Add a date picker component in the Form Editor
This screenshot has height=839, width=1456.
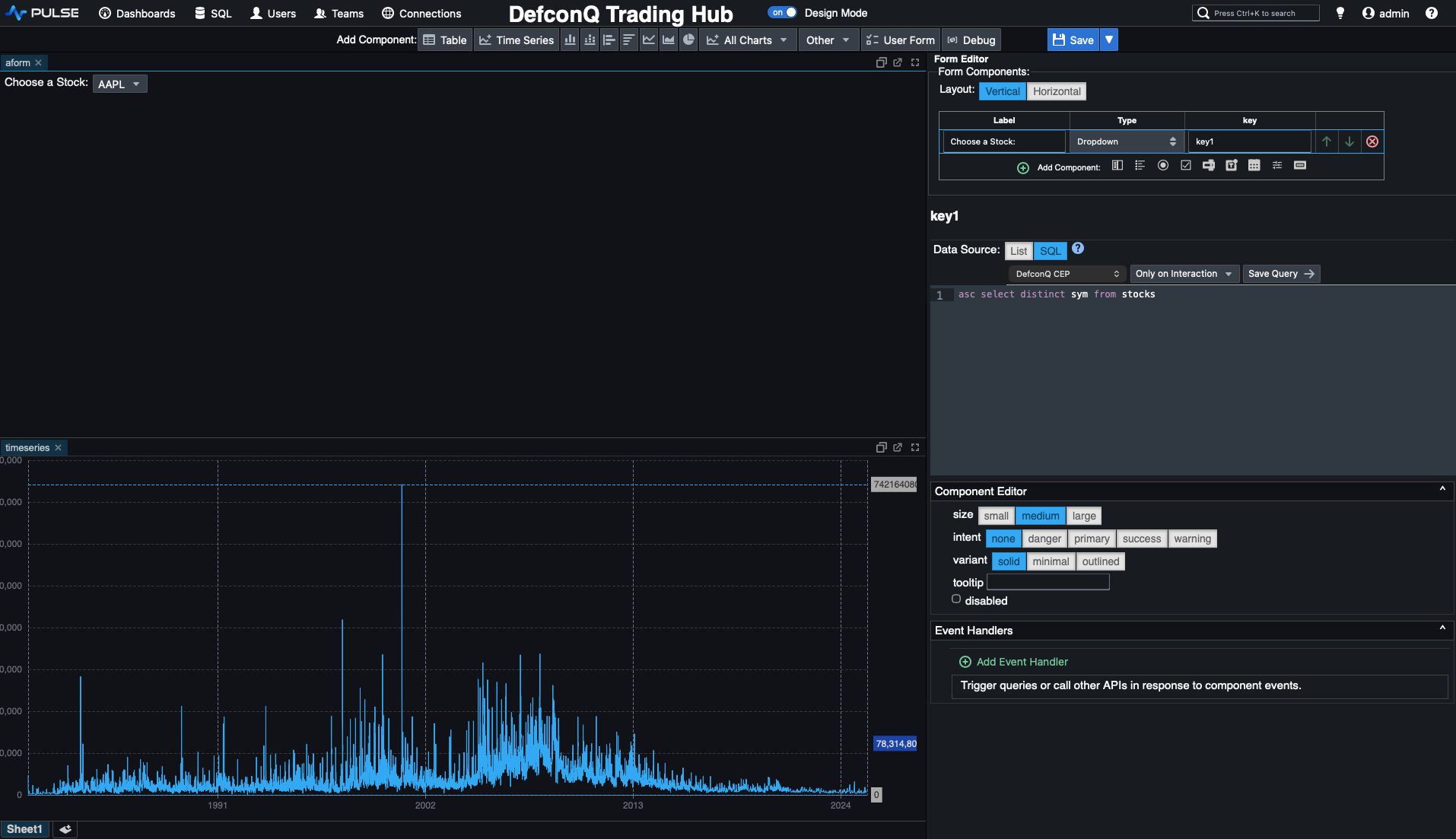click(x=1254, y=165)
